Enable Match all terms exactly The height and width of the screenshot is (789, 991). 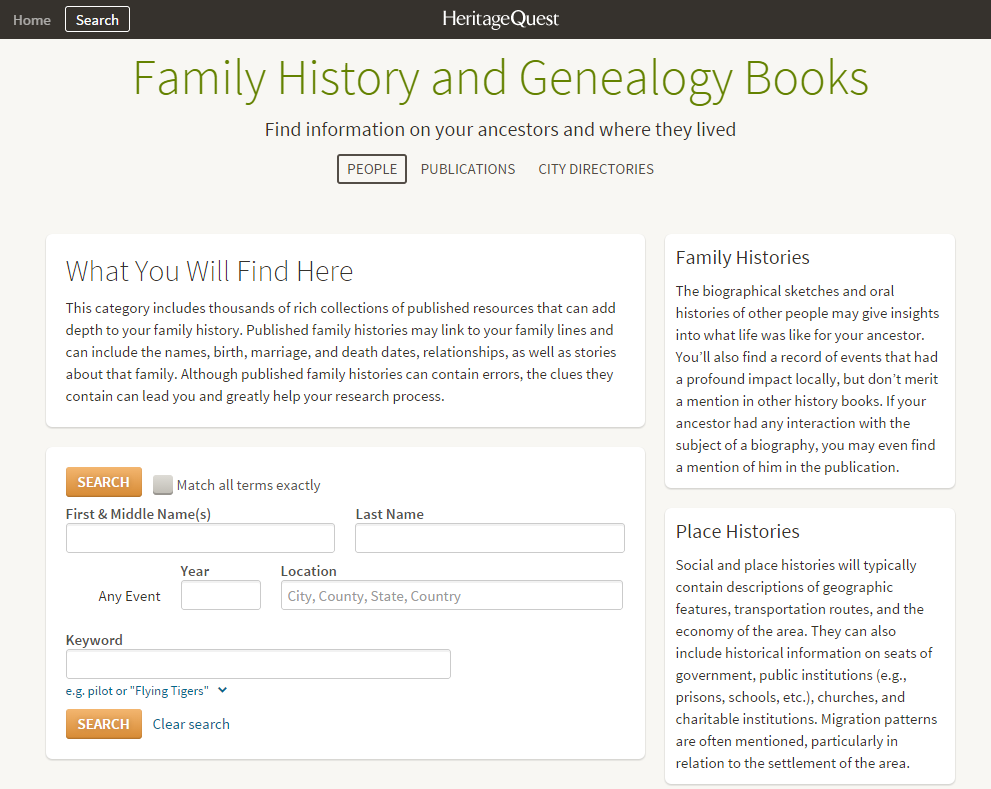pyautogui.click(x=163, y=484)
